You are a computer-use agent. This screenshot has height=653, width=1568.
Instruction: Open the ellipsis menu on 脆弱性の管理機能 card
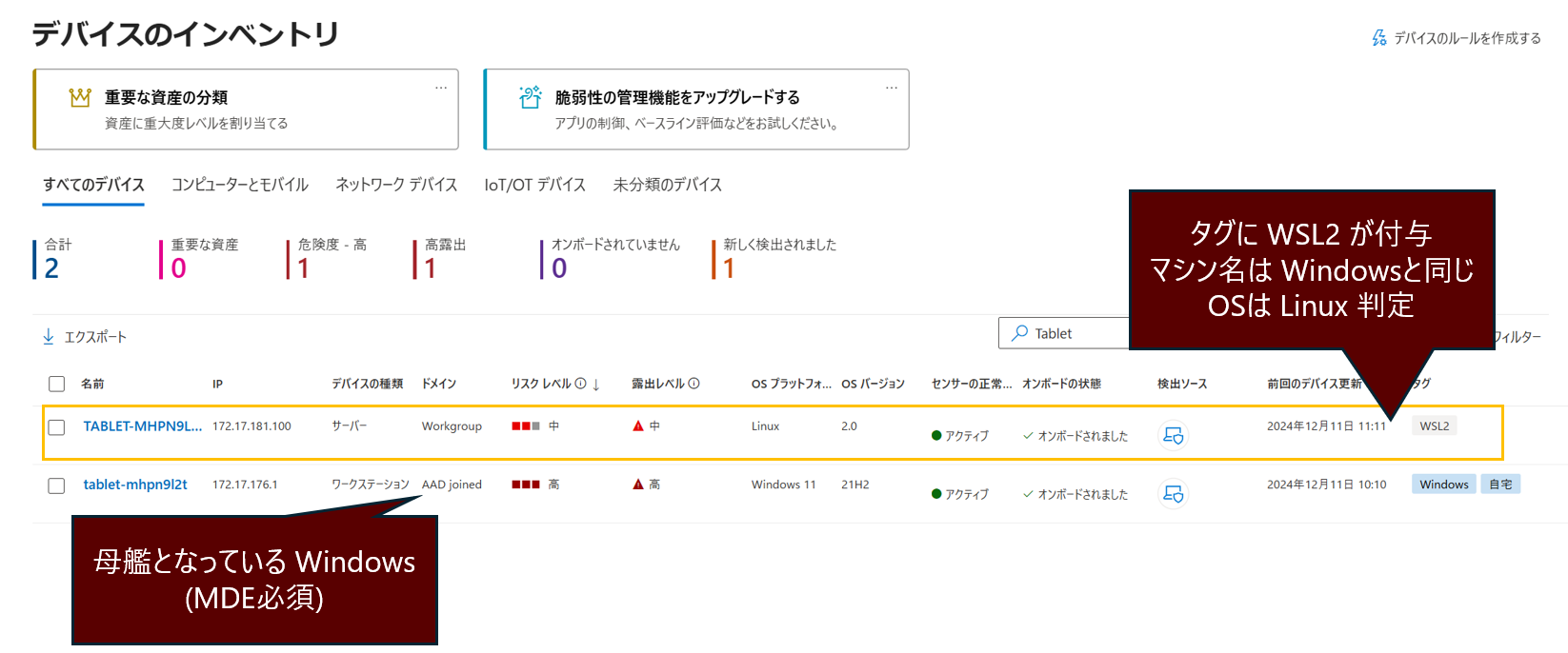click(x=892, y=88)
